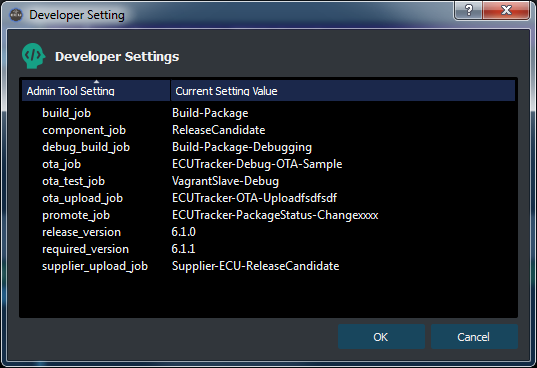This screenshot has height=368, width=537.
Task: Click the ECUTracker-OTA-Uploadfsdfsdf value
Action: (x=254, y=198)
